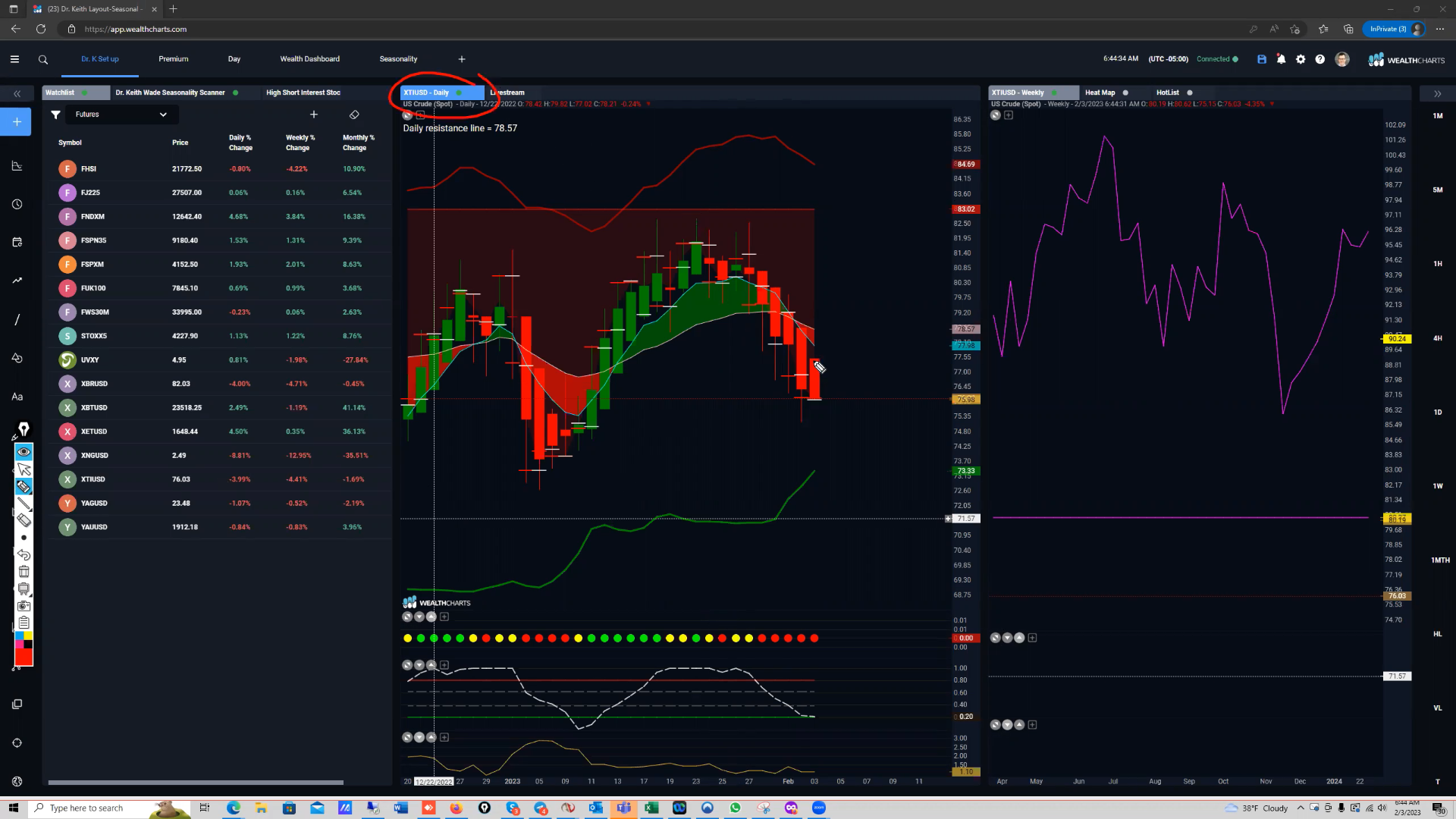The image size is (1456, 819).
Task: Select the 4H timeframe button
Action: coord(1438,338)
